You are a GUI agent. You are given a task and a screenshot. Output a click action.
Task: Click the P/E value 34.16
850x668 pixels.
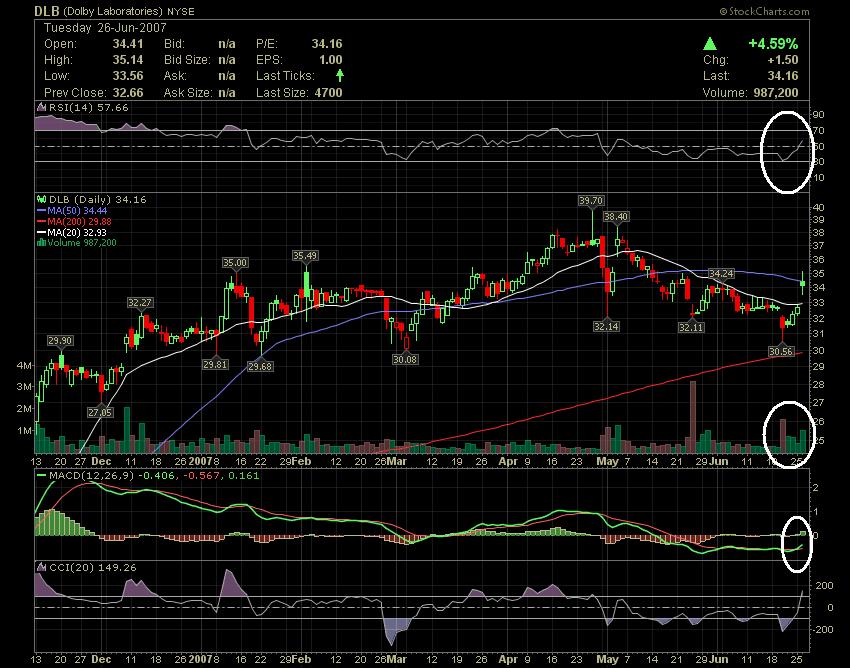[x=327, y=44]
